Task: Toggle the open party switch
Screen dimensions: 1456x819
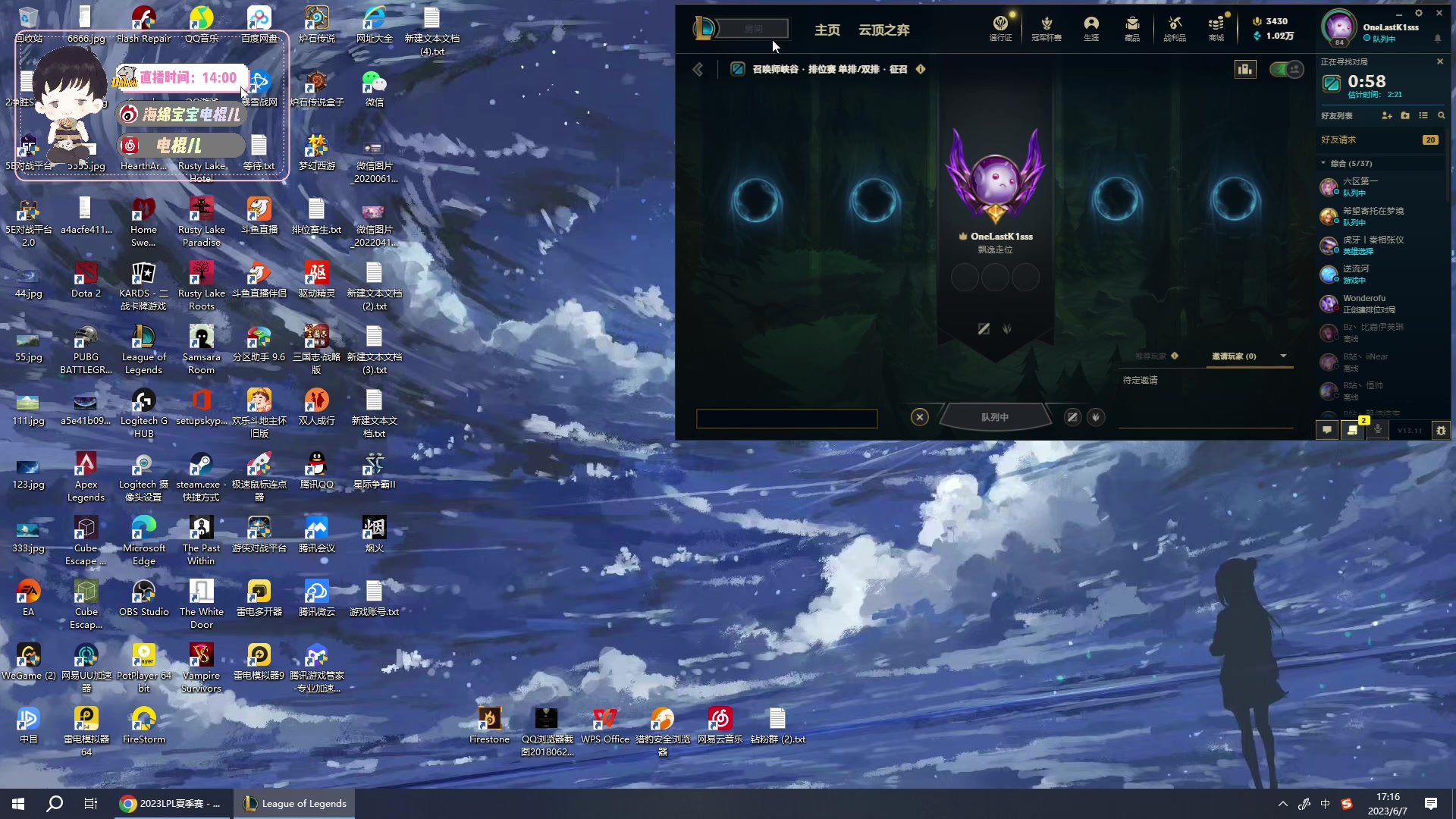Action: 1286,70
